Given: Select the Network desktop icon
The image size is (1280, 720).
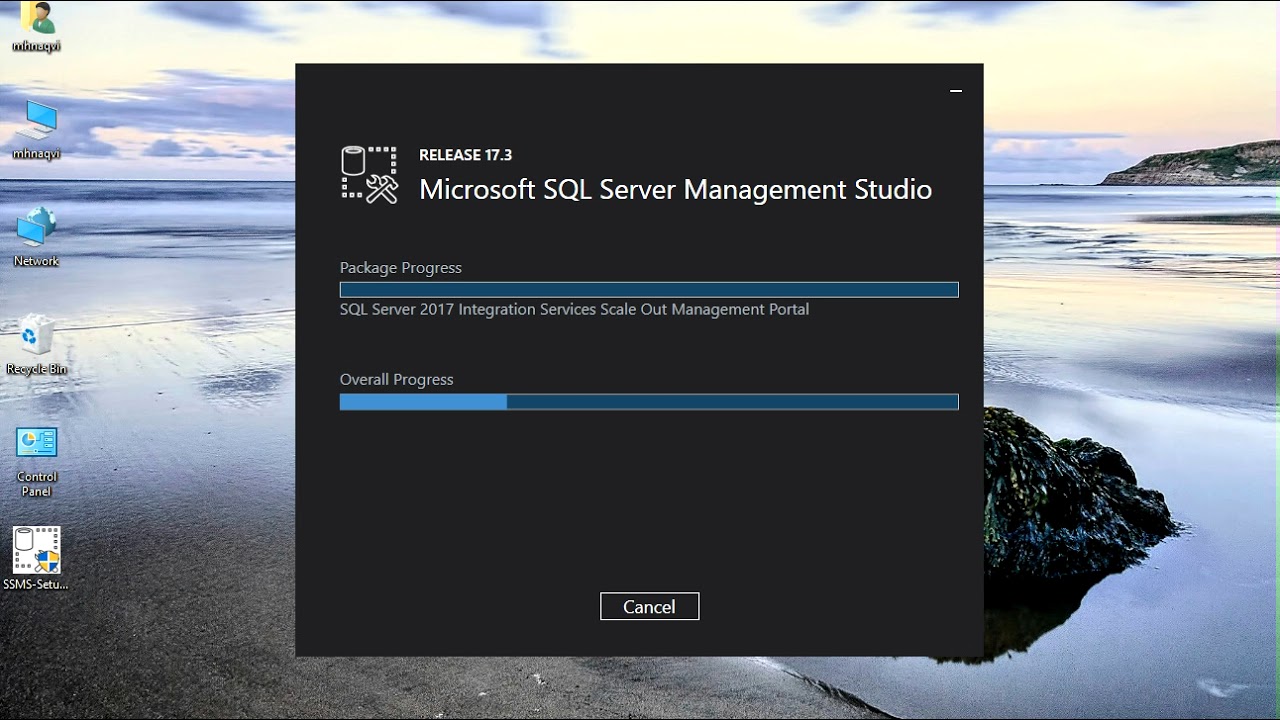Looking at the screenshot, I should tap(37, 237).
